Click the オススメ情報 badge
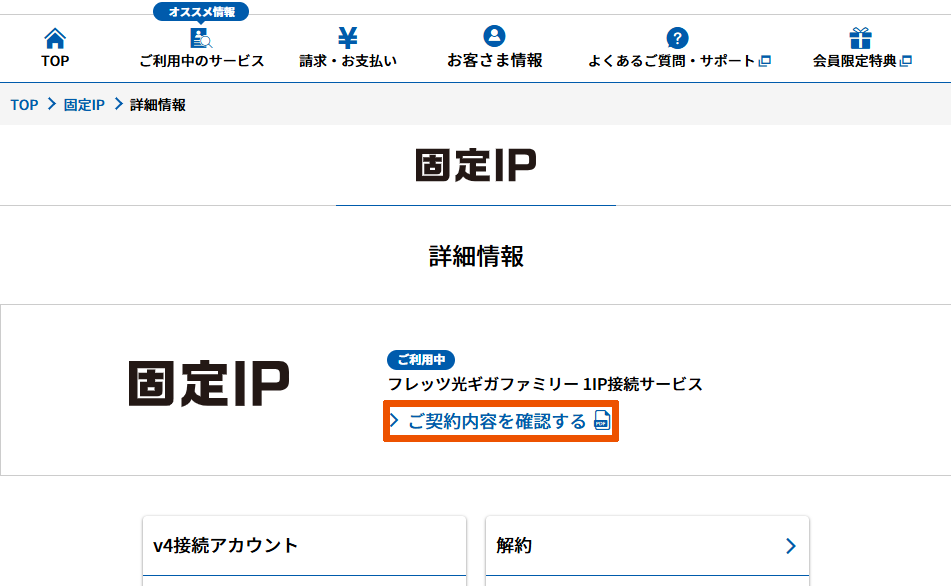951x586 pixels. pos(201,12)
